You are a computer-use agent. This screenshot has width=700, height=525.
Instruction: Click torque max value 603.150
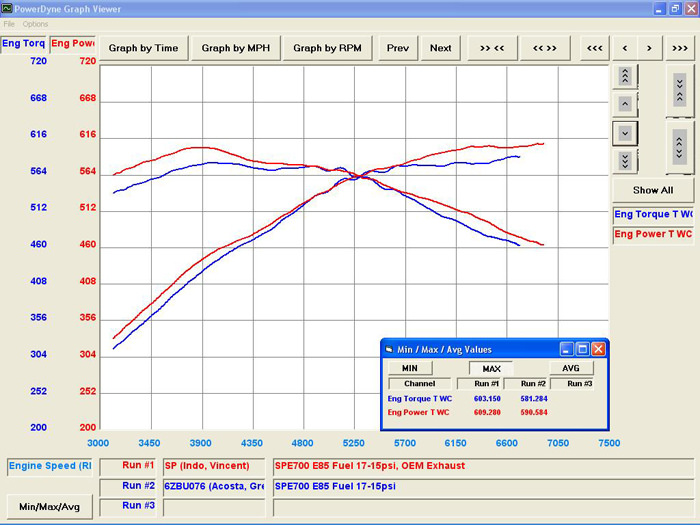(x=487, y=399)
